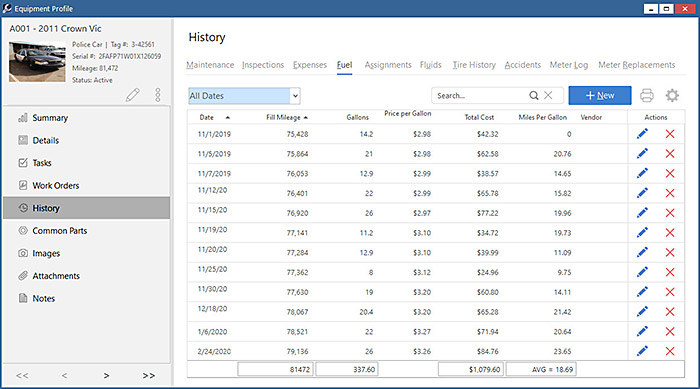This screenshot has height=389, width=700.
Task: Edit the 12/18/20 fuel entry
Action: point(642,311)
